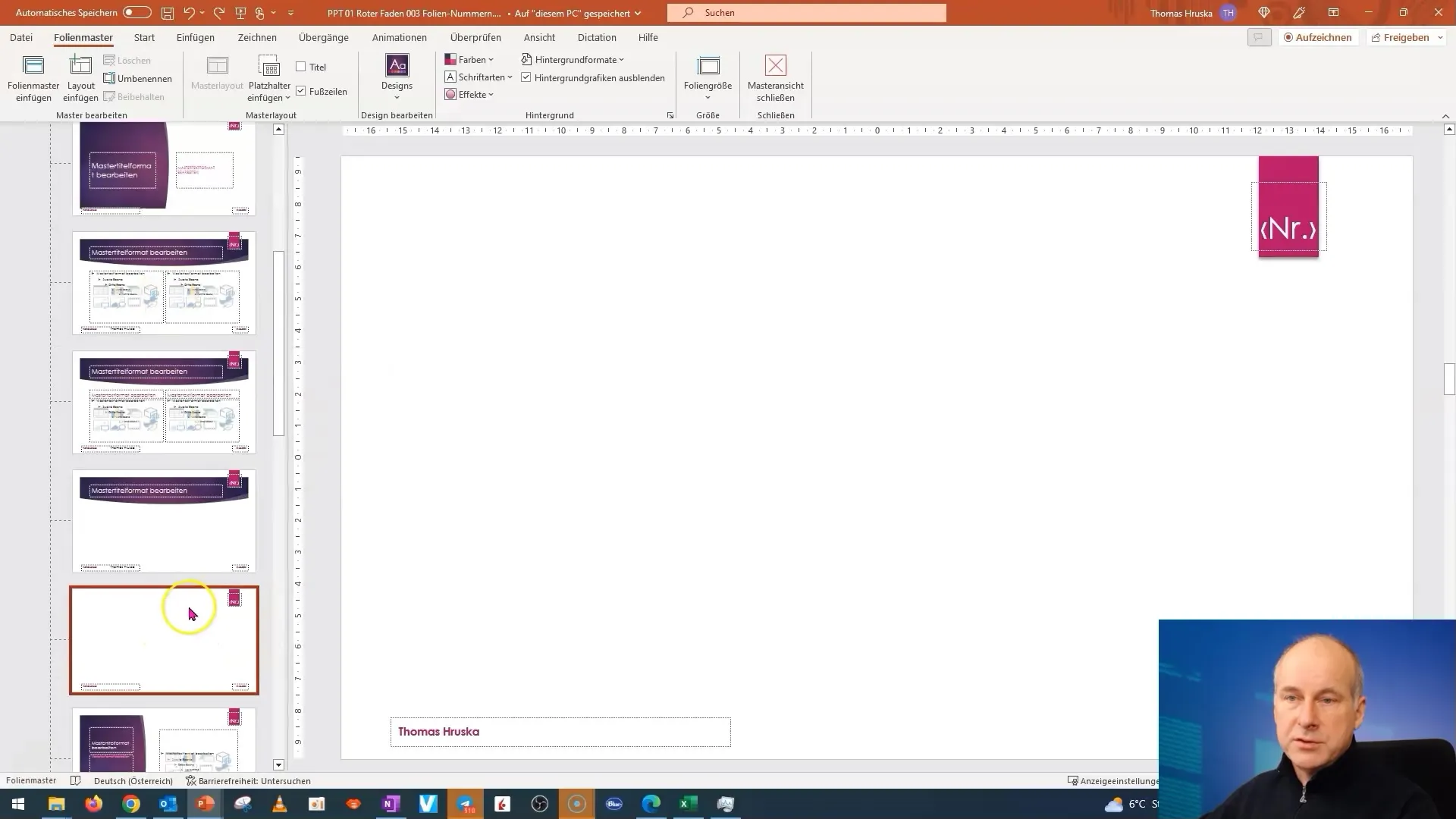The width and height of the screenshot is (1456, 819).
Task: Toggle the Fußzeilen checkbox
Action: (302, 91)
